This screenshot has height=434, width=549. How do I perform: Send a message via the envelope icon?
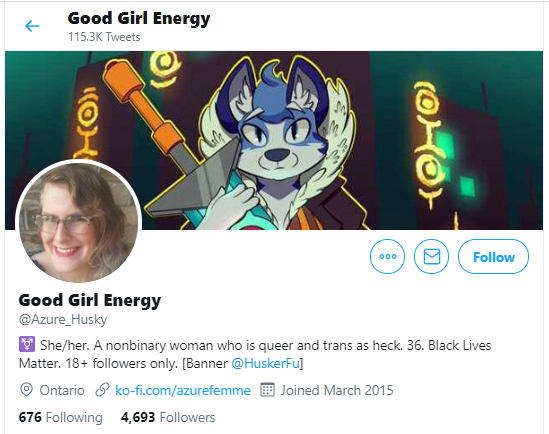pyautogui.click(x=431, y=257)
